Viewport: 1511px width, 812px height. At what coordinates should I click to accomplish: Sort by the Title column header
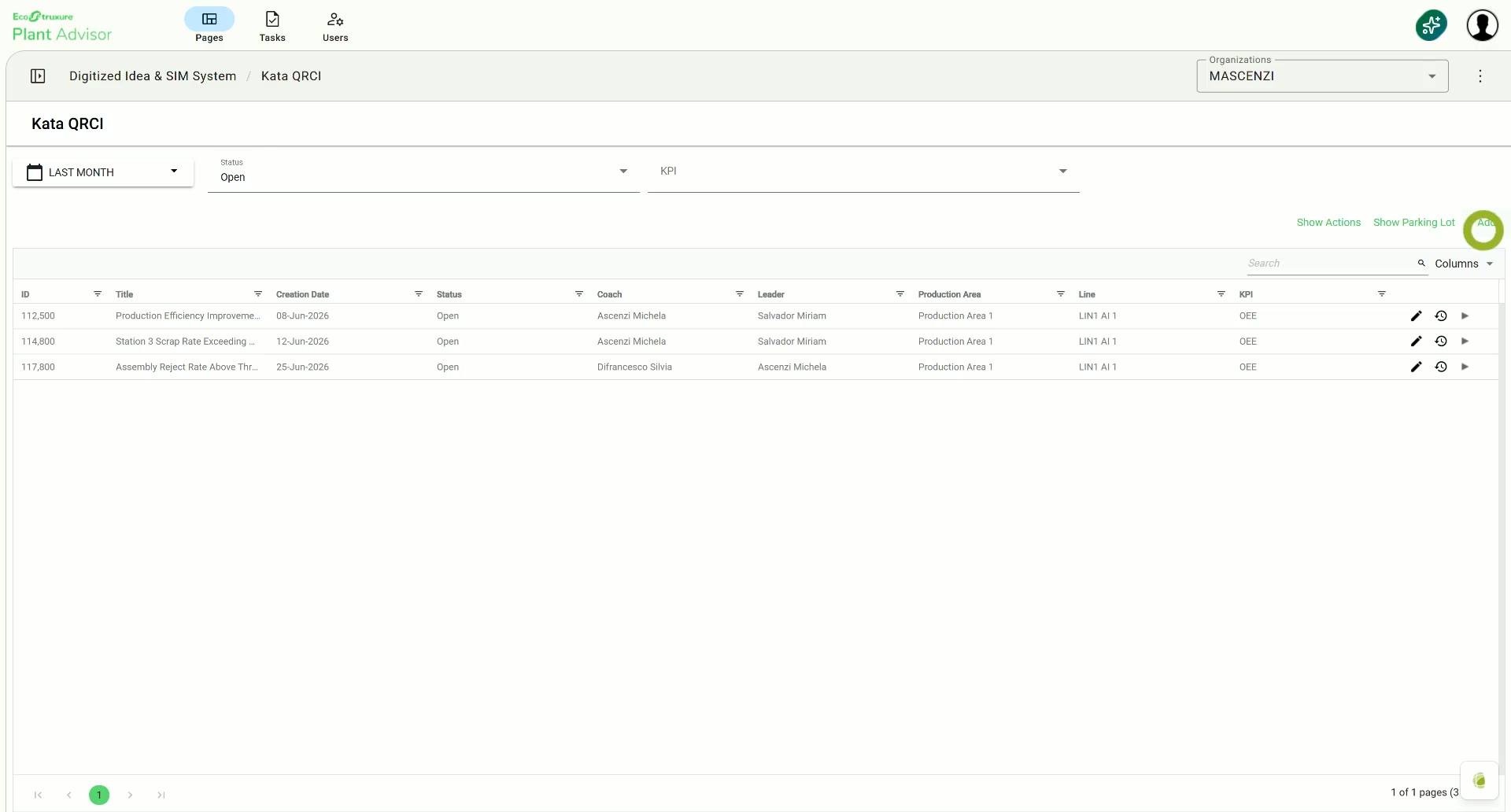tap(124, 294)
